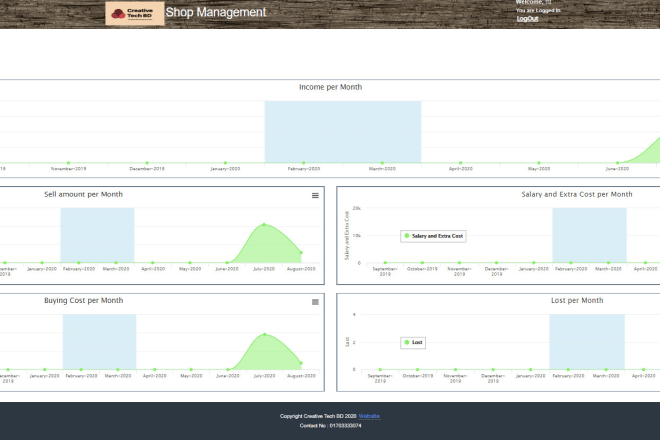Click Sell amount chart point at August-2020
This screenshot has height=440, width=660.
(x=301, y=253)
